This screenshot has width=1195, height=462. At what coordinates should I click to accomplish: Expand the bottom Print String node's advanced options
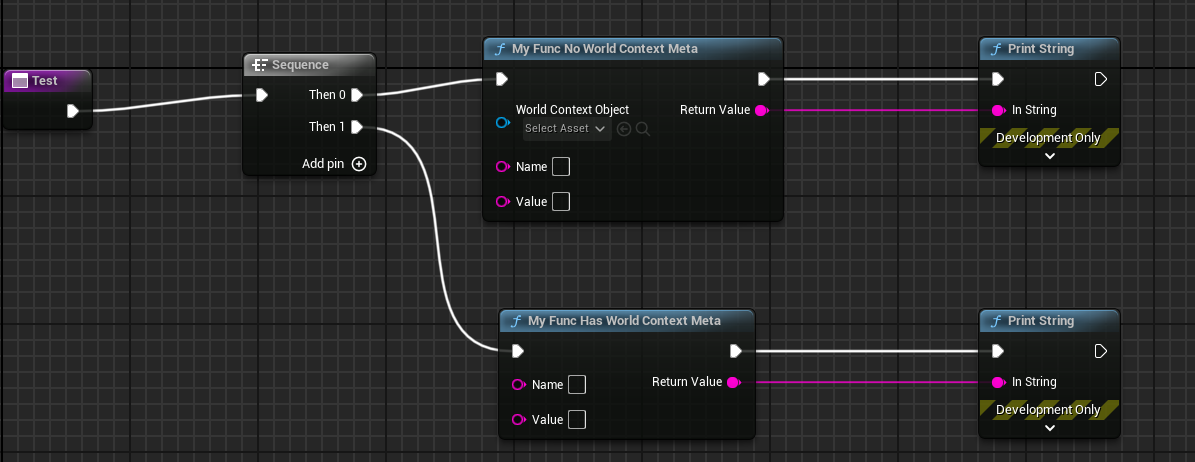tap(1049, 428)
